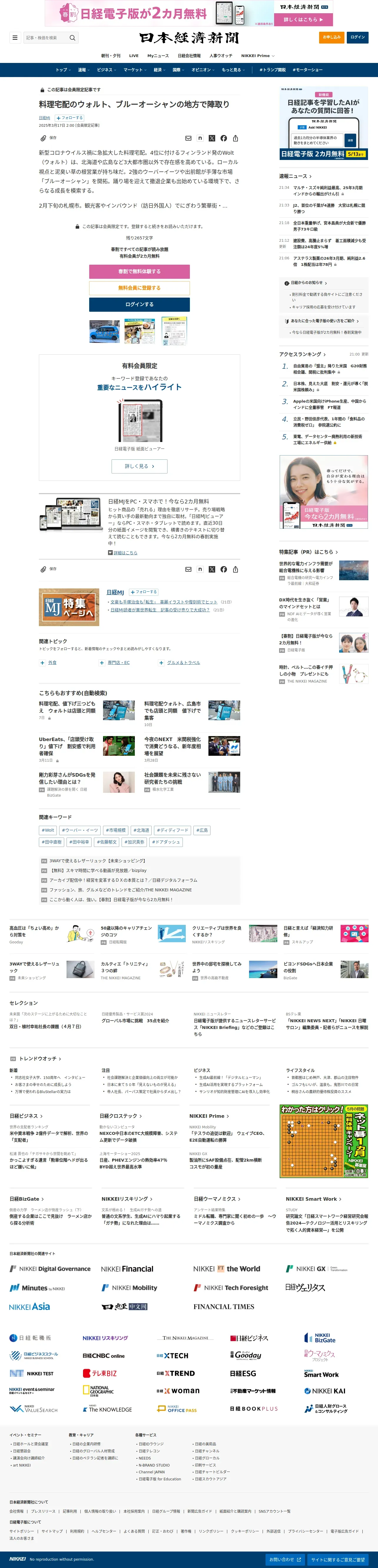This screenshot has height=1568, width=378.
Task: Expand the ビジネス navigation dropdown
Action: coord(106,70)
